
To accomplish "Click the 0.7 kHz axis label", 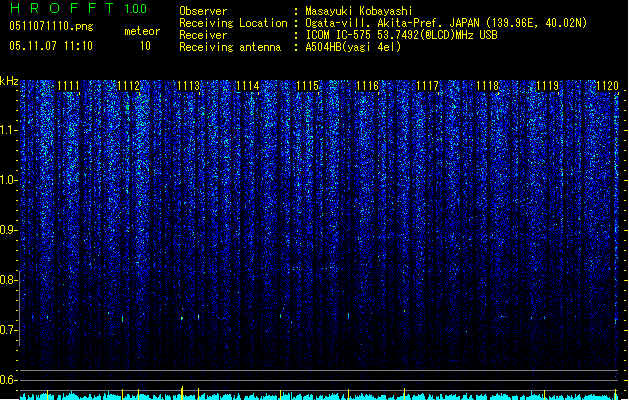I will (8, 330).
